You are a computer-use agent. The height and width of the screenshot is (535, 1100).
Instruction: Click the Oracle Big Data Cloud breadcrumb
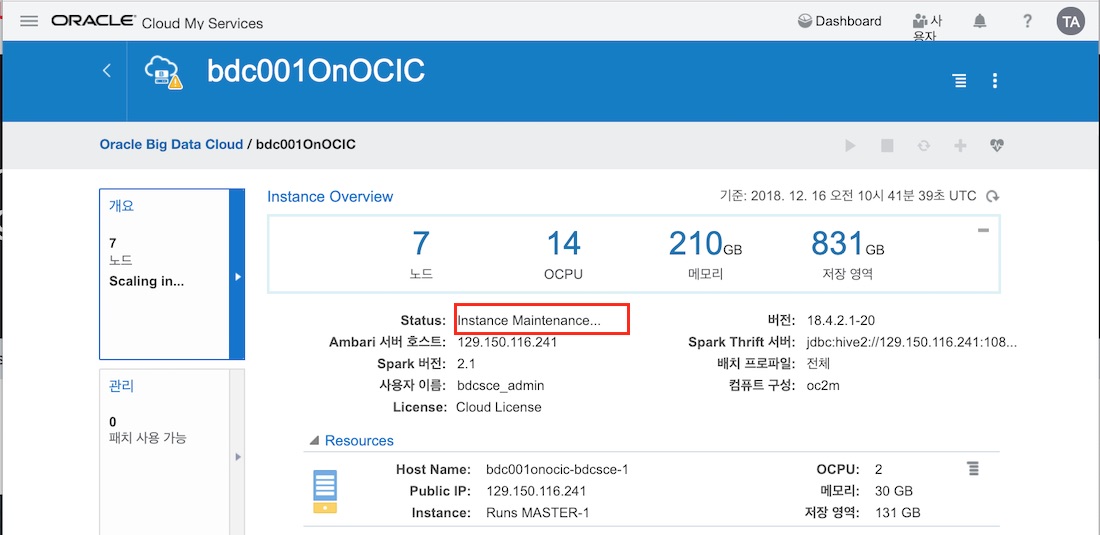171,145
